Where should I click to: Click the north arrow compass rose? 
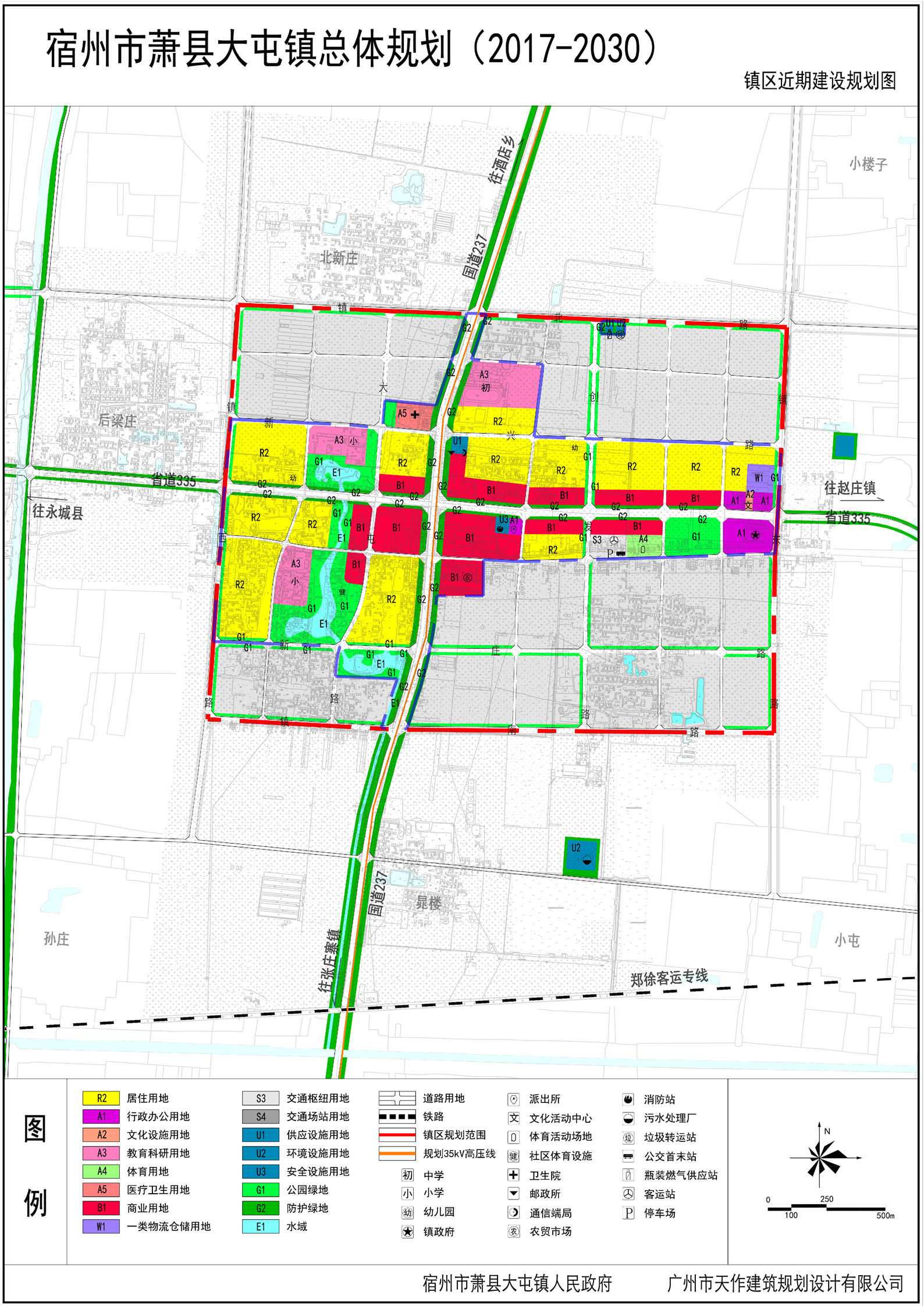[820, 1158]
